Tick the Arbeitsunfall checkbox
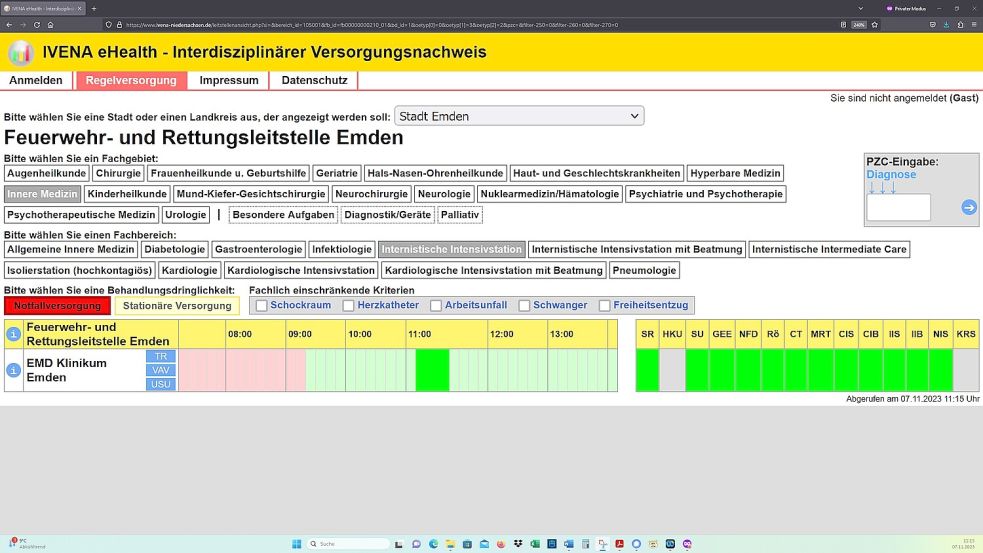 click(x=436, y=305)
